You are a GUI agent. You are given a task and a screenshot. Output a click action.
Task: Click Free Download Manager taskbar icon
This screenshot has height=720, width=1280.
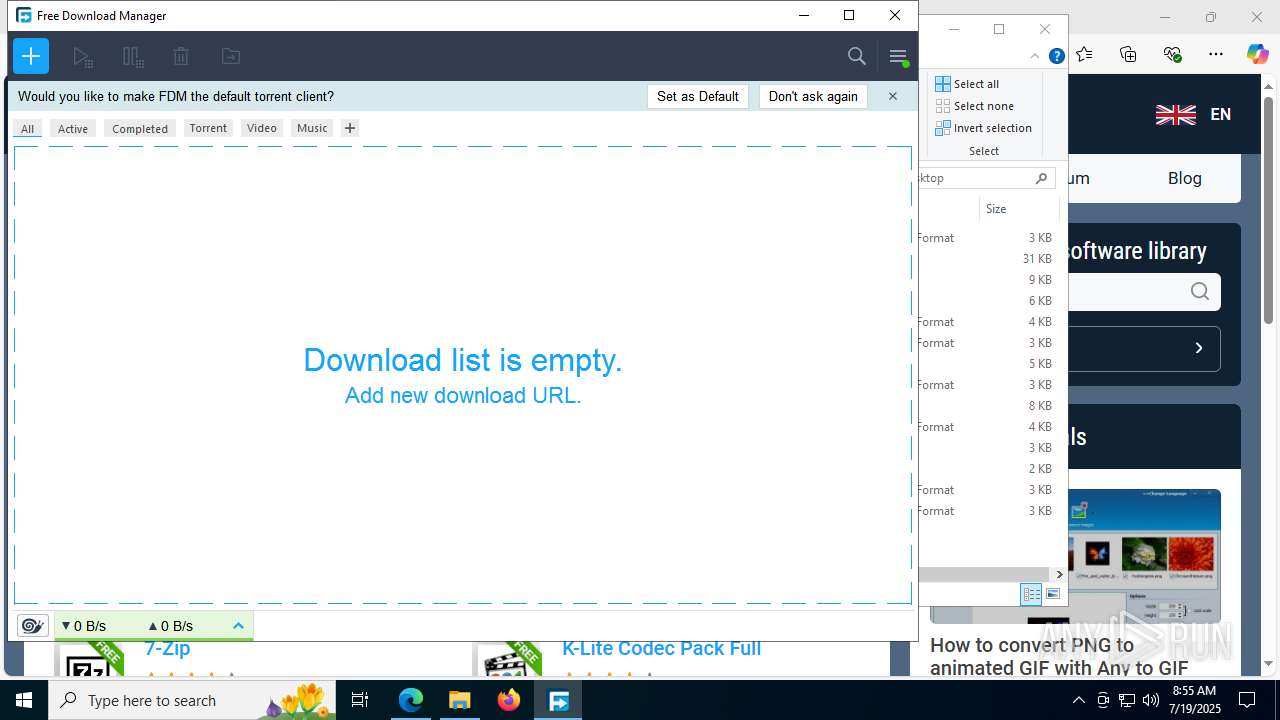(558, 700)
